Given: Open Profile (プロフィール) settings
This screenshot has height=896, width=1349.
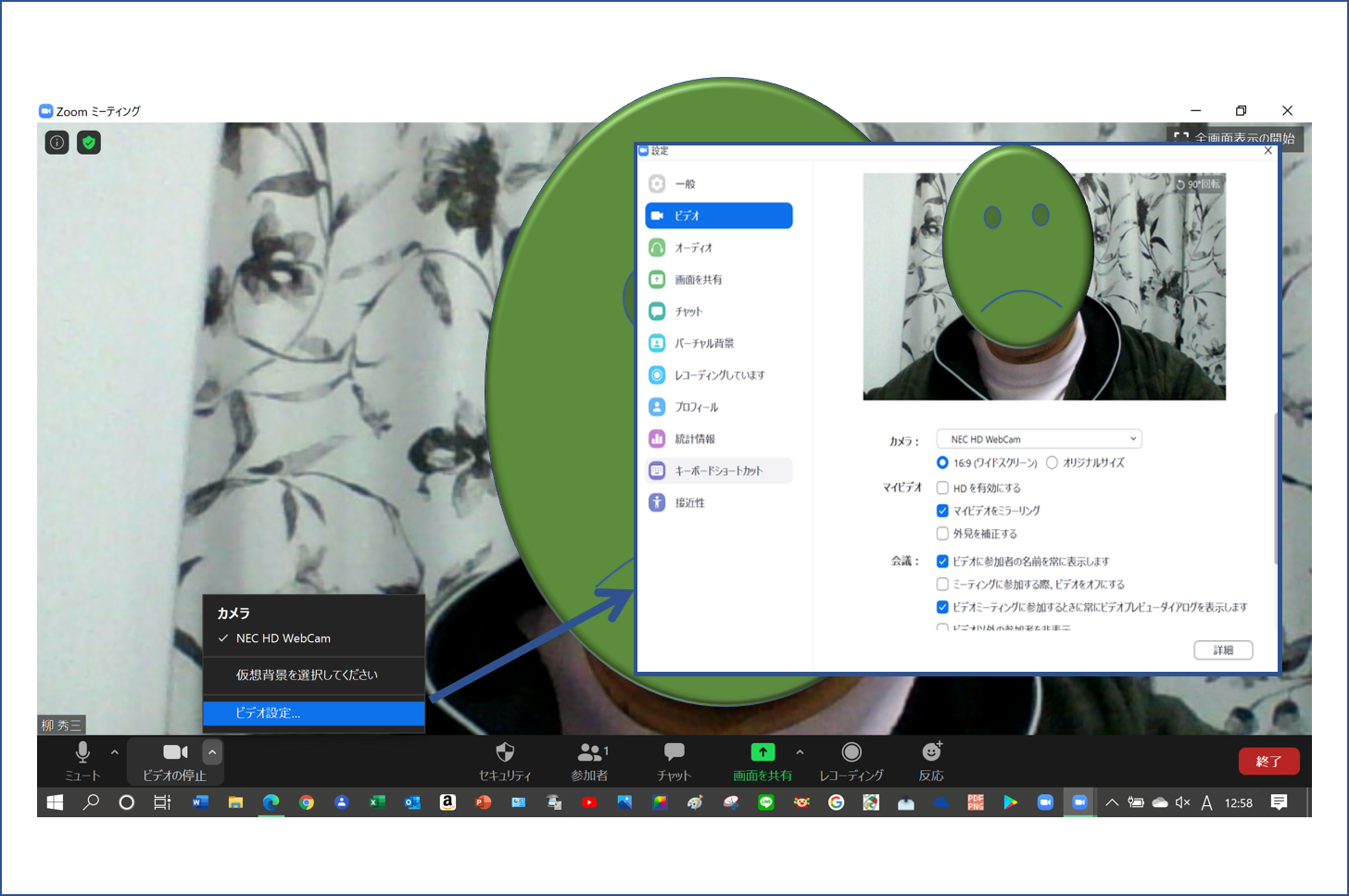Looking at the screenshot, I should point(719,407).
